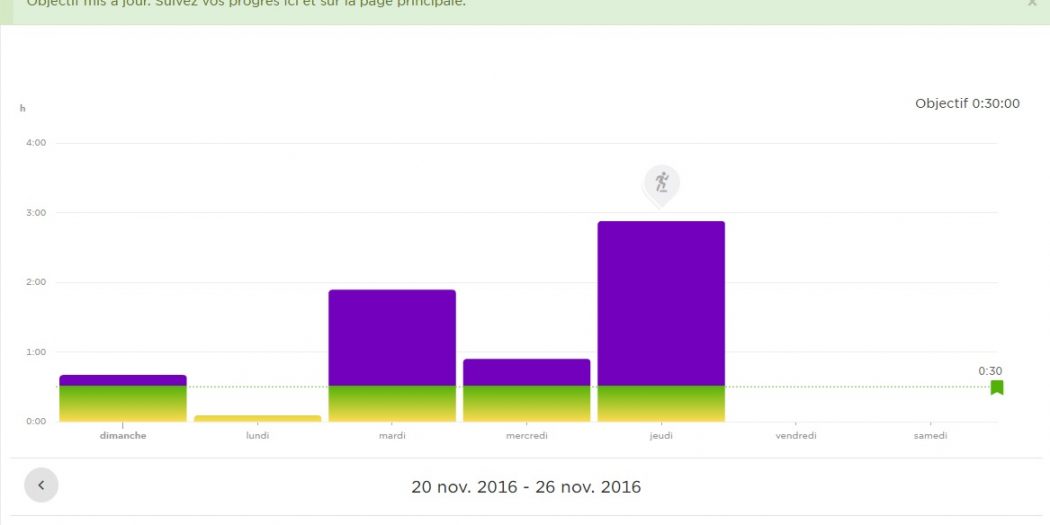Click the 4:00 y-axis label

pyautogui.click(x=36, y=143)
